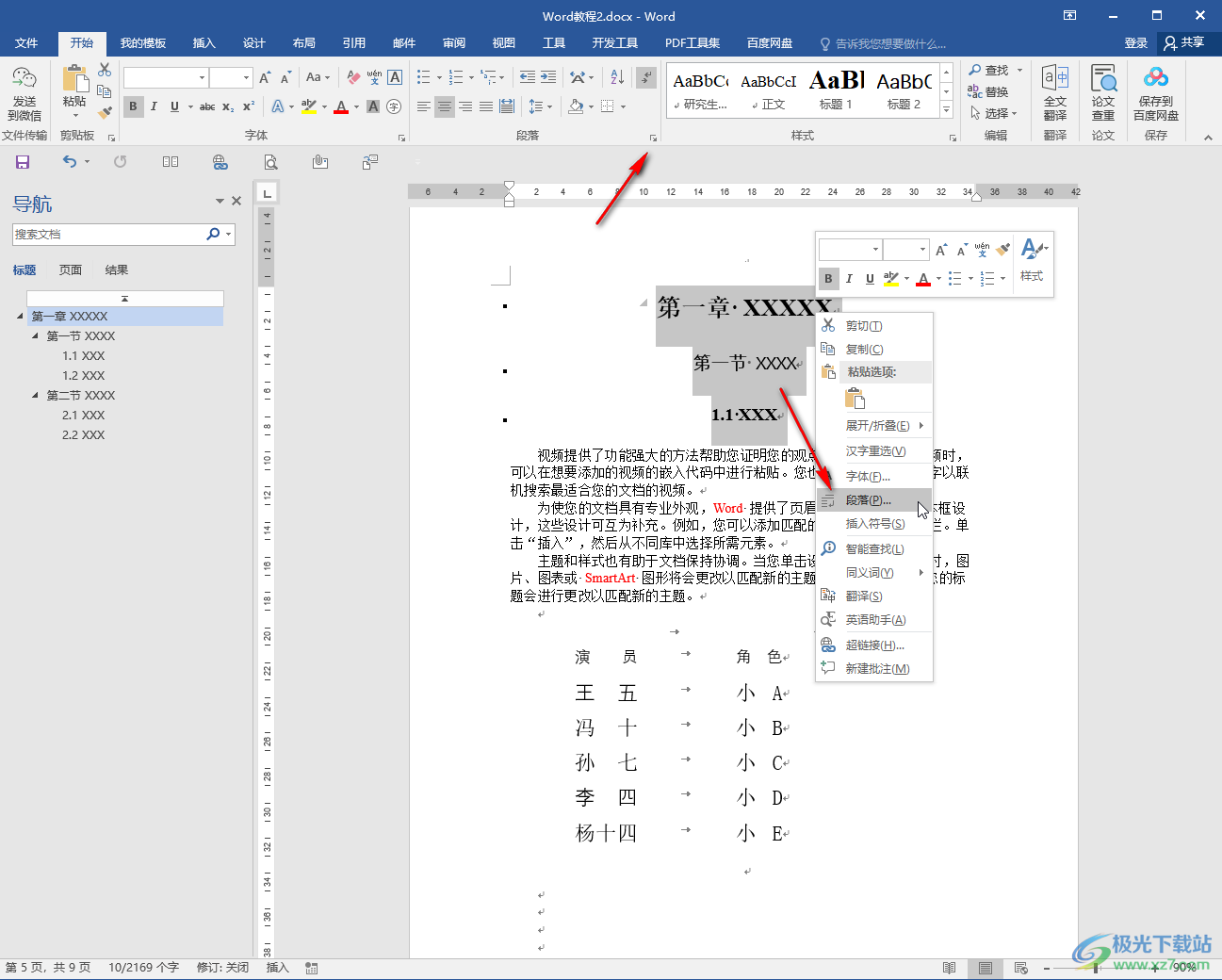This screenshot has height=980, width=1222.
Task: Click the Increase Indent icon
Action: click(548, 77)
